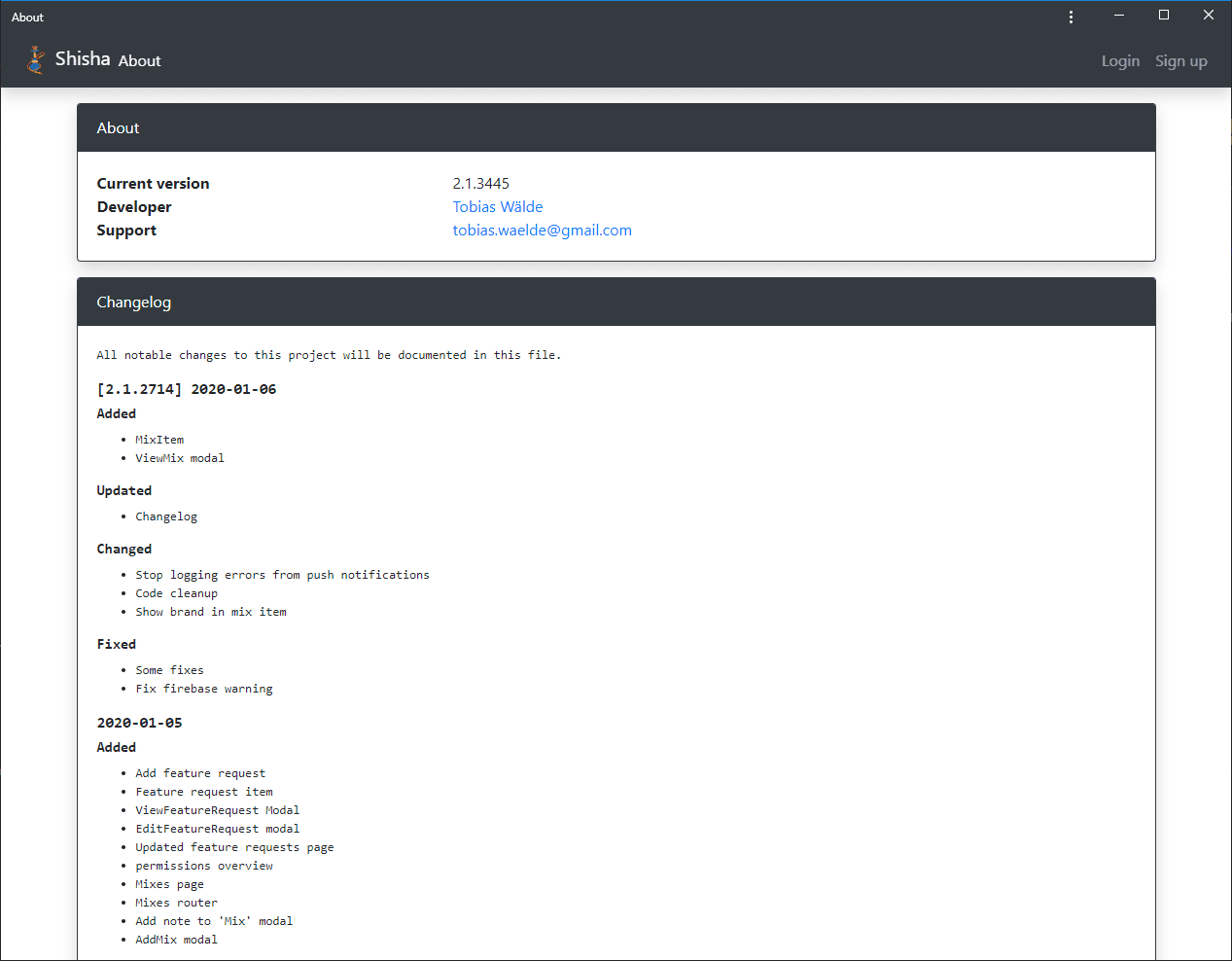This screenshot has height=961, width=1232.
Task: Click the About nav title
Action: click(x=140, y=61)
